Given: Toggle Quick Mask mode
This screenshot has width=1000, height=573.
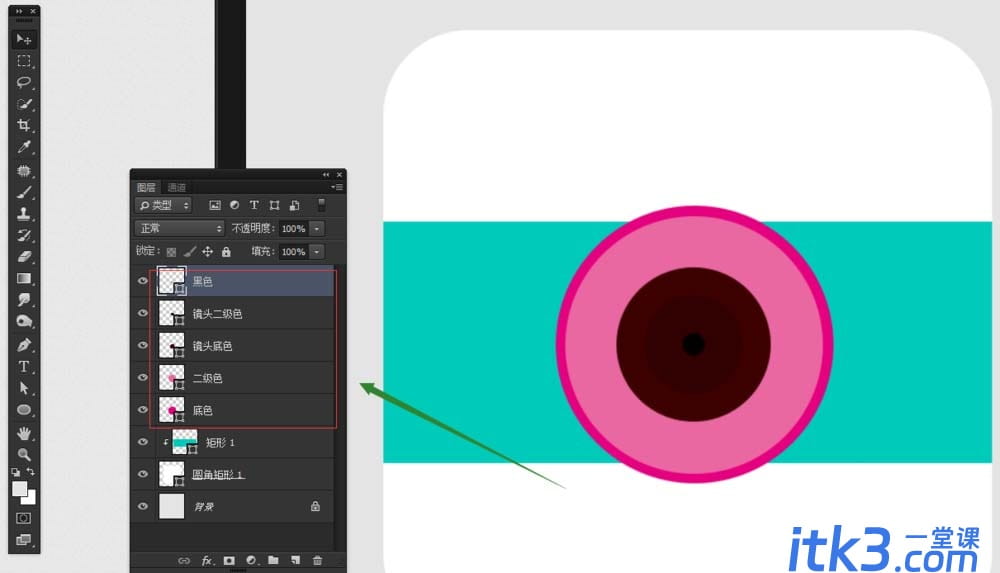Looking at the screenshot, I should [24, 518].
